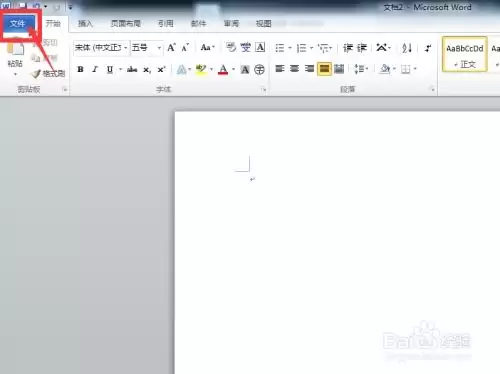Toggle Show/Hide paragraph marks

[428, 48]
